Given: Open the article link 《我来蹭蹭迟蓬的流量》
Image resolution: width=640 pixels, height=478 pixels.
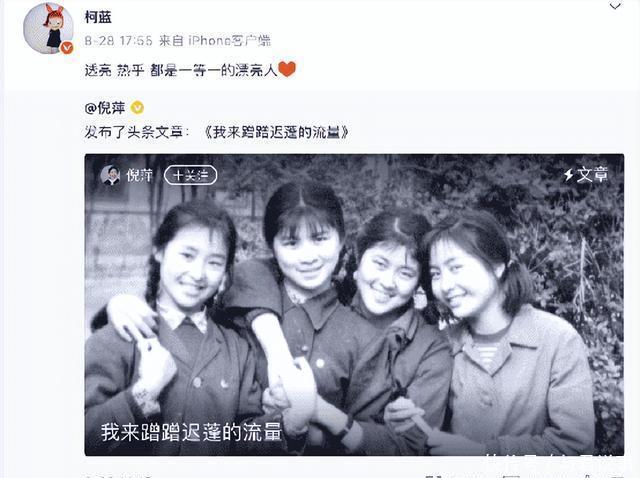Looking at the screenshot, I should point(276,132).
